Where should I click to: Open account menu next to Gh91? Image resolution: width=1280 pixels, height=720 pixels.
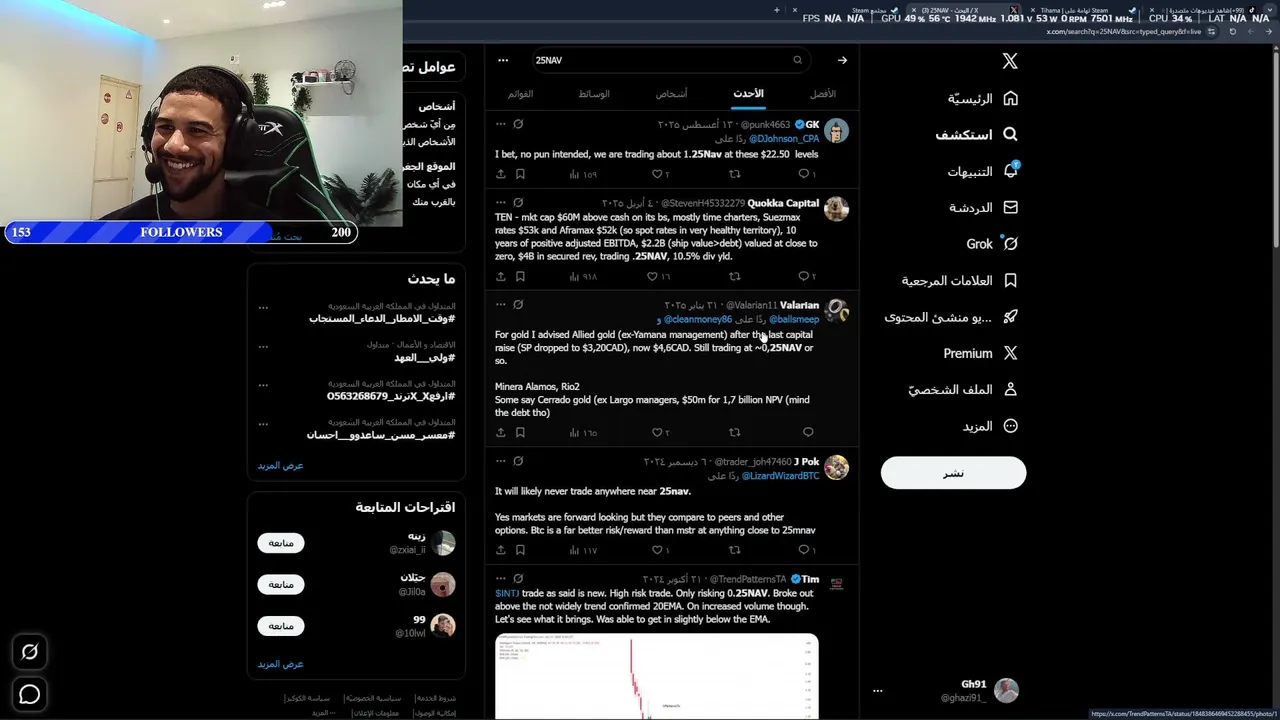(877, 690)
